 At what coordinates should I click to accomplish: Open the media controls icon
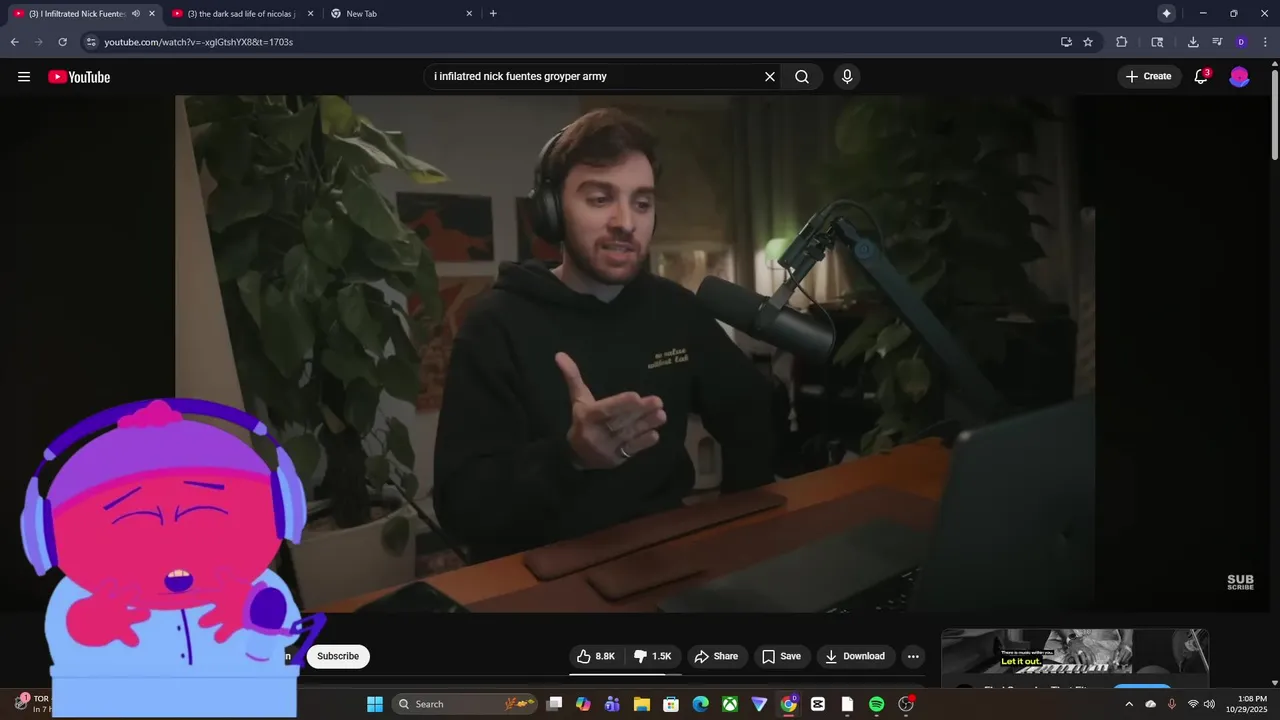1217,42
